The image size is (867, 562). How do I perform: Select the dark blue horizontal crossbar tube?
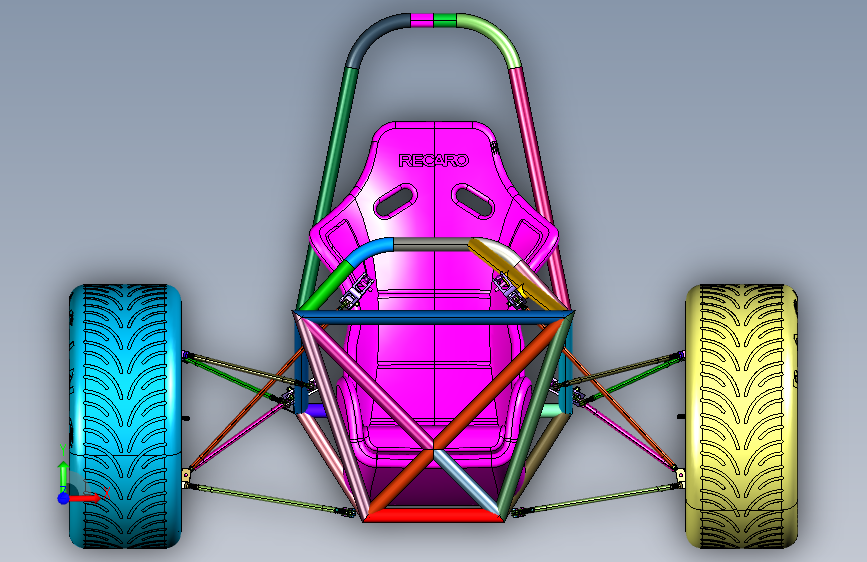coord(434,318)
